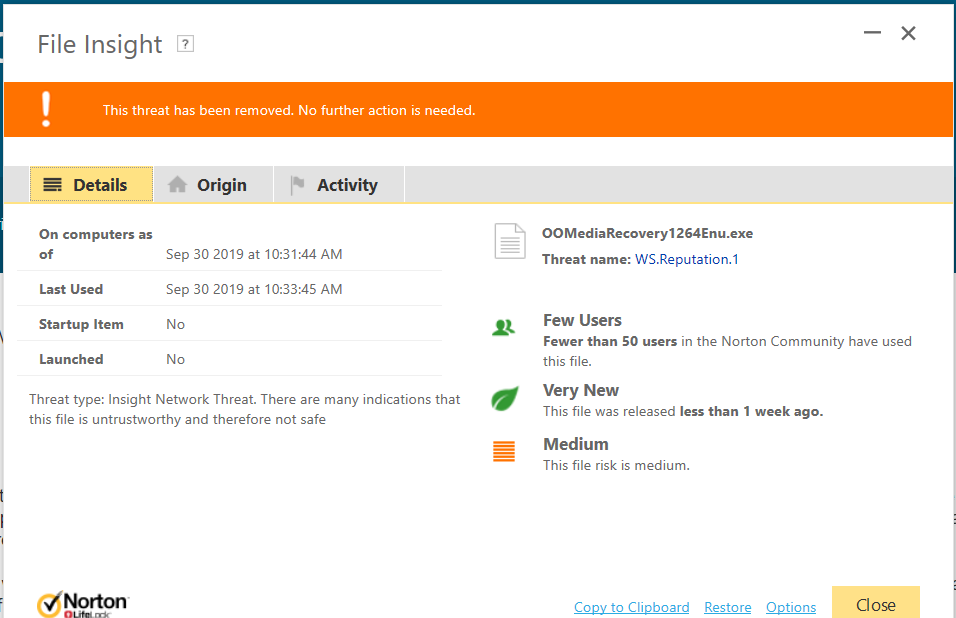Close the window with the X button
Screen dimensions: 956x618
(x=908, y=33)
